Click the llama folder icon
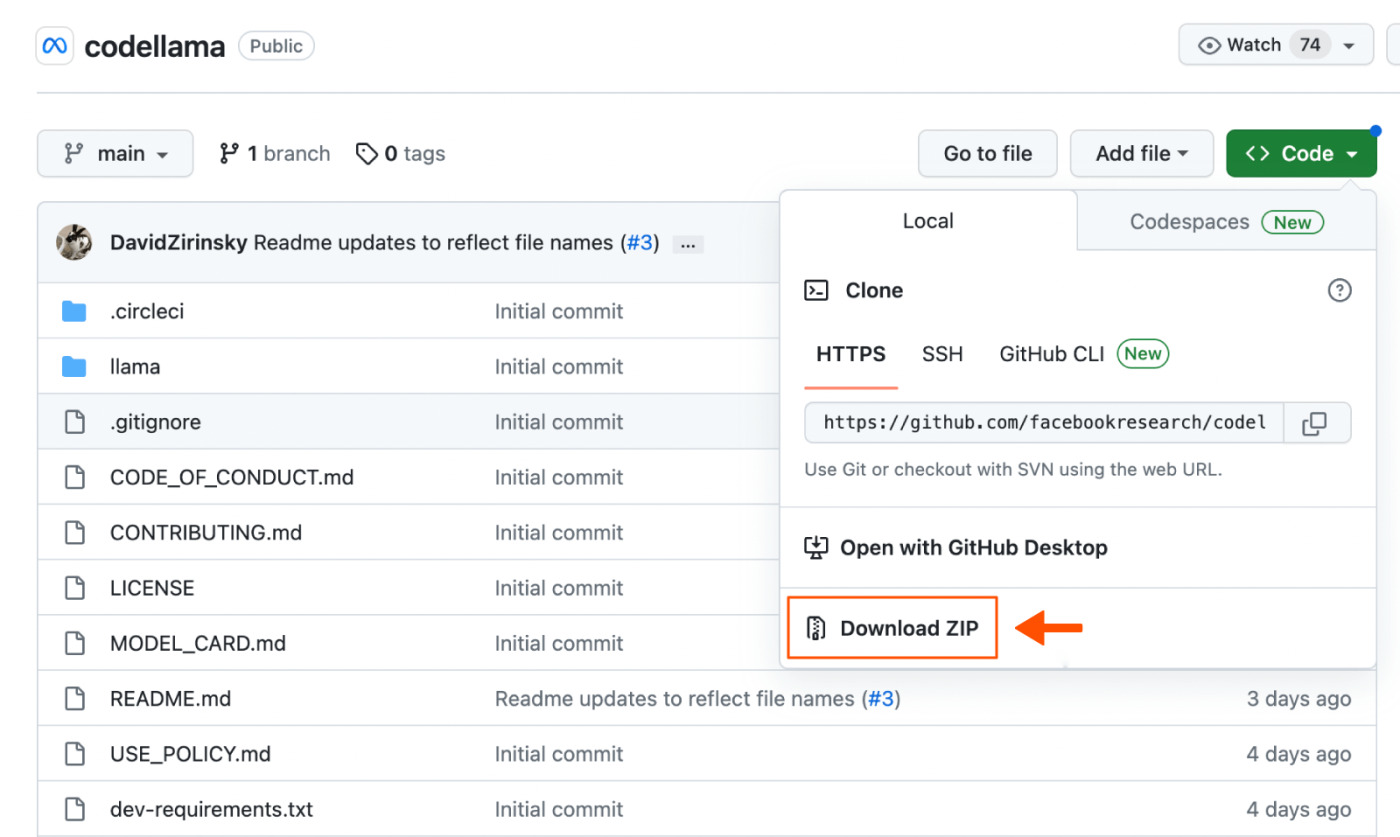The width and height of the screenshot is (1400, 837). pos(74,366)
